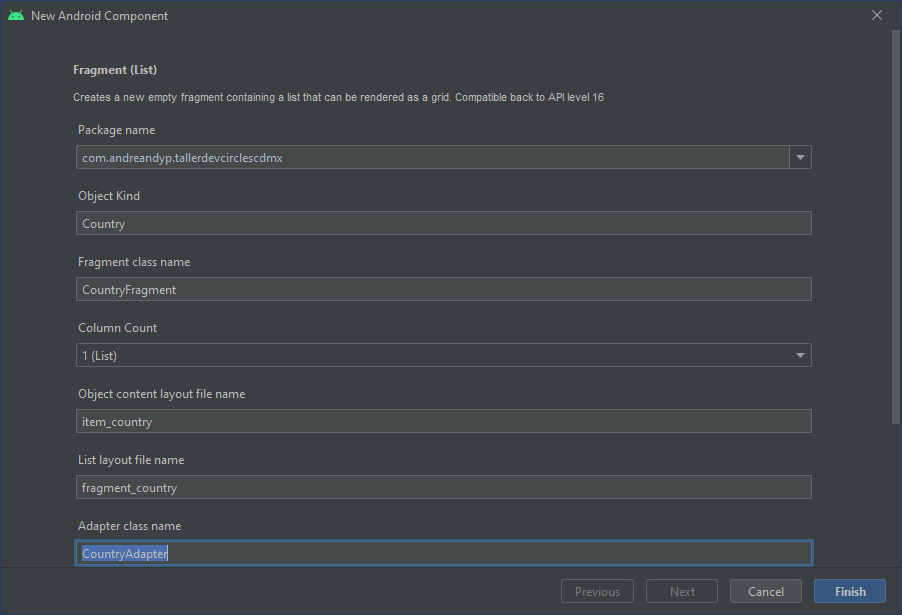Click the Cancel button
Image resolution: width=902 pixels, height=615 pixels.
(x=766, y=591)
